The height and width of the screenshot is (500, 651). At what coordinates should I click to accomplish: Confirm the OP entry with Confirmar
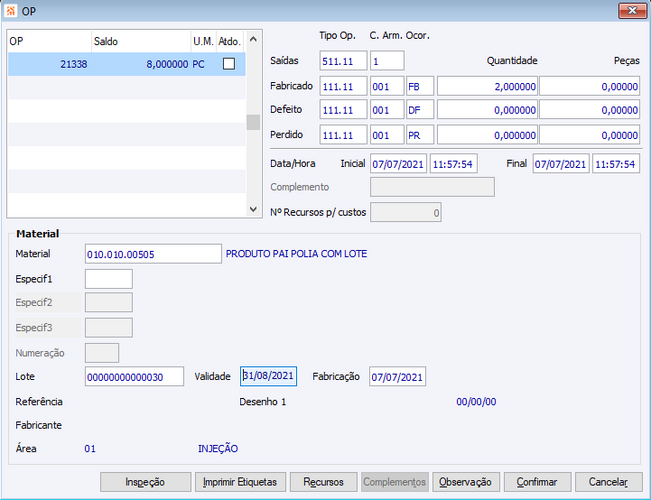pyautogui.click(x=537, y=482)
